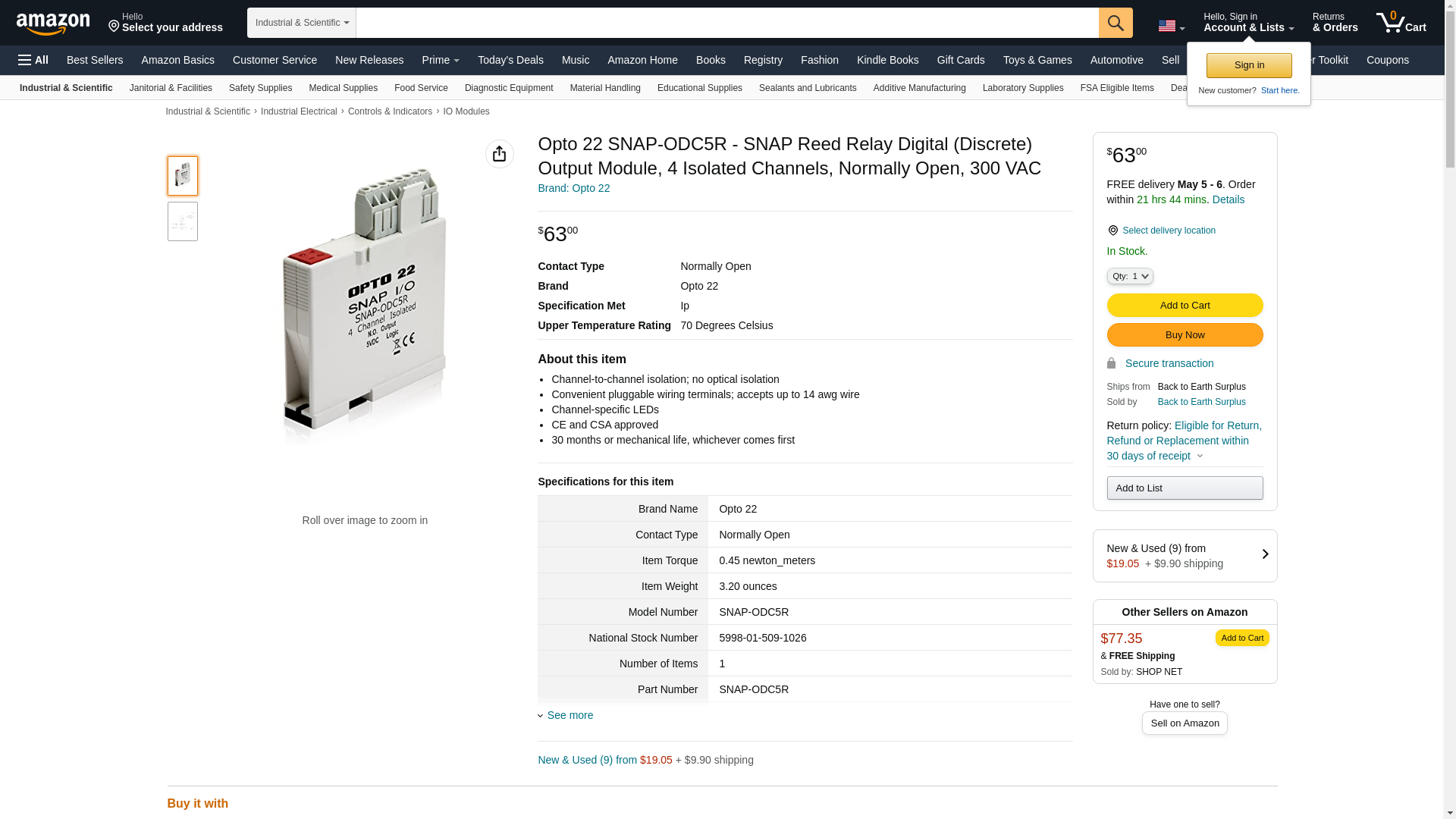Open the All hamburger menu

point(33,60)
